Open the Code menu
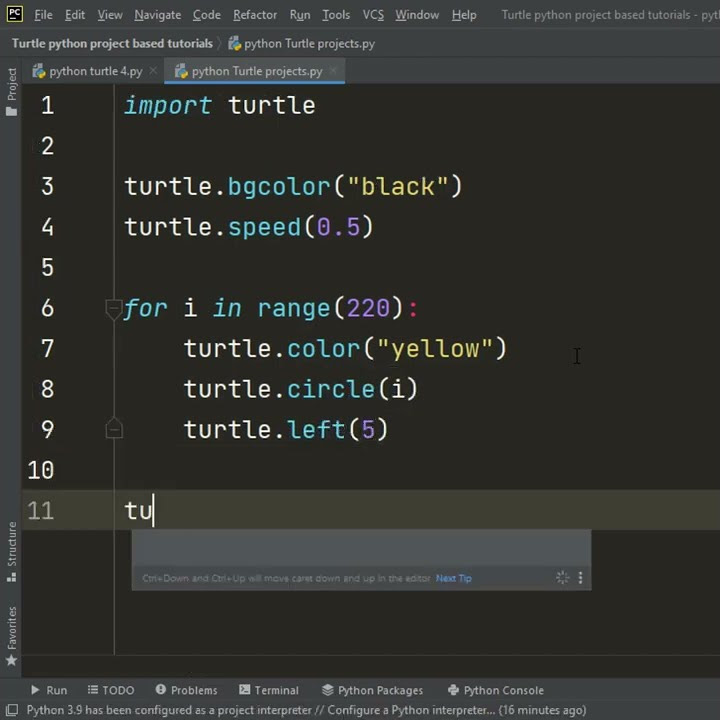The image size is (720, 720). pos(207,15)
